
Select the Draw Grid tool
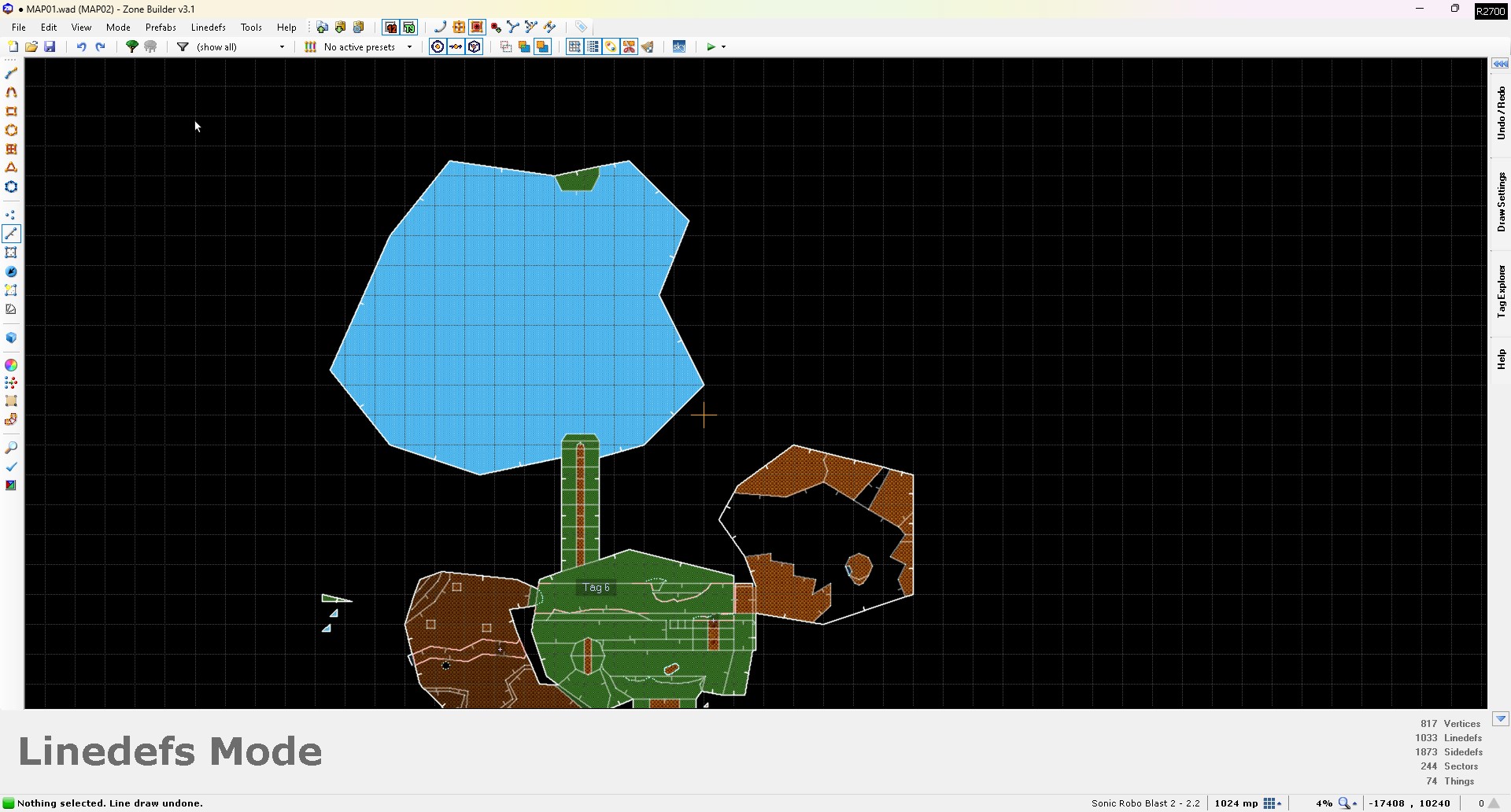11,149
